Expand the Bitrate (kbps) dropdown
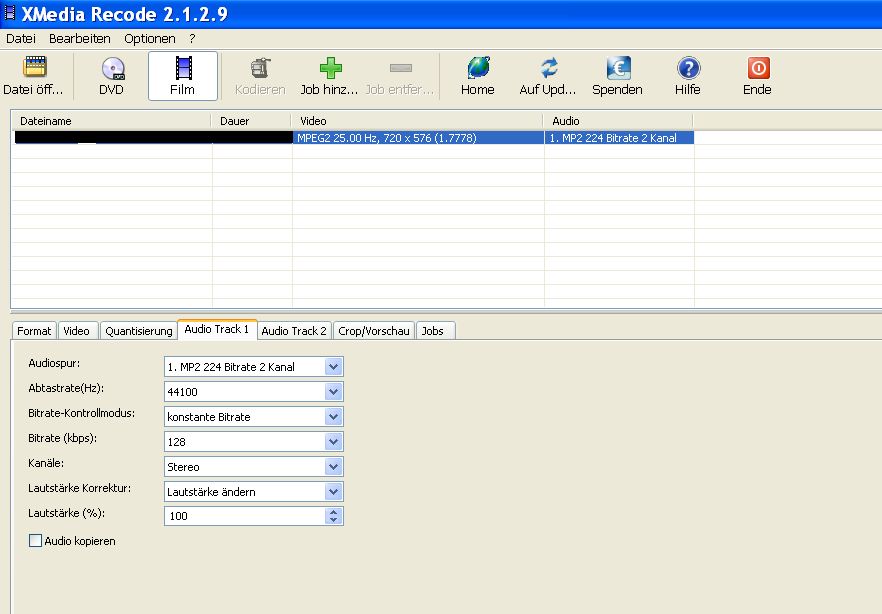 [x=334, y=442]
